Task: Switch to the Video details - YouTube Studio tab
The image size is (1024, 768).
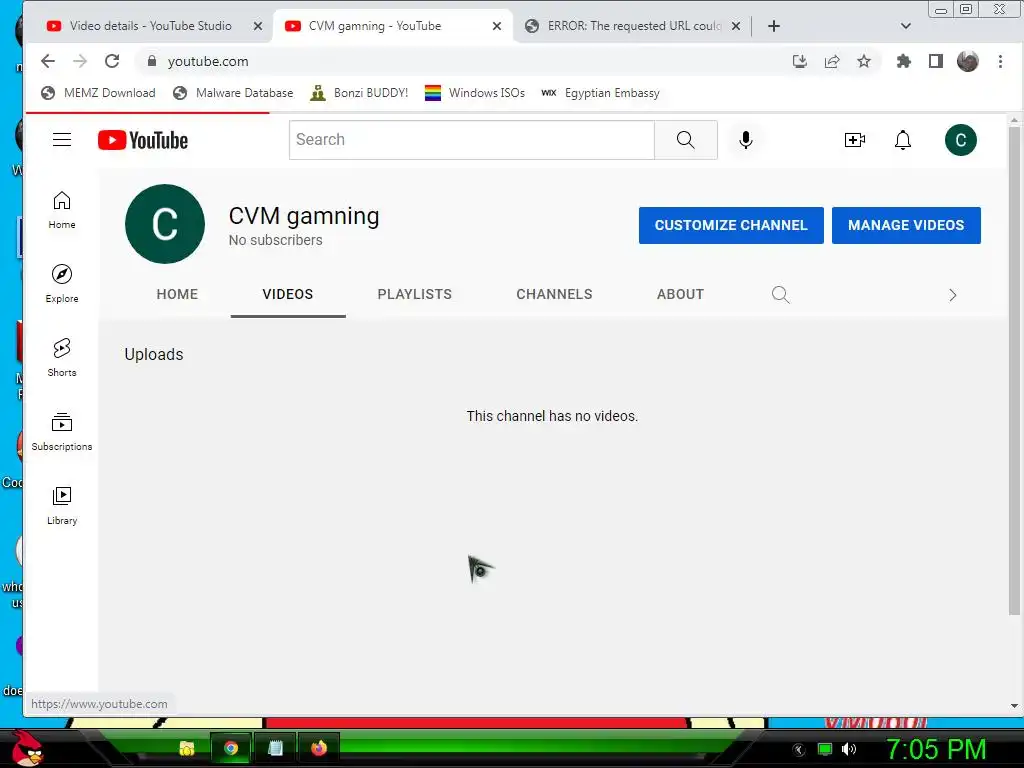Action: tap(150, 26)
